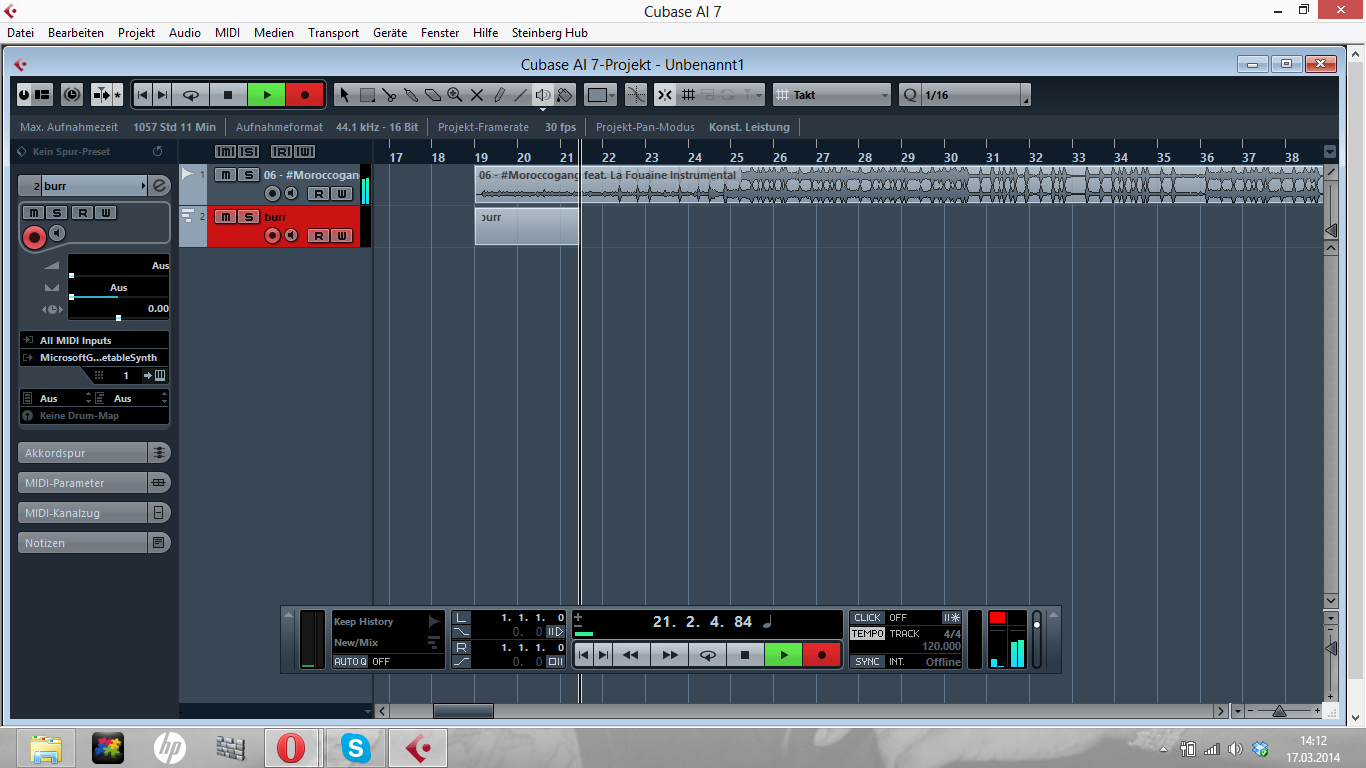The height and width of the screenshot is (768, 1366).
Task: Open the Takt grid type dropdown
Action: pos(832,95)
